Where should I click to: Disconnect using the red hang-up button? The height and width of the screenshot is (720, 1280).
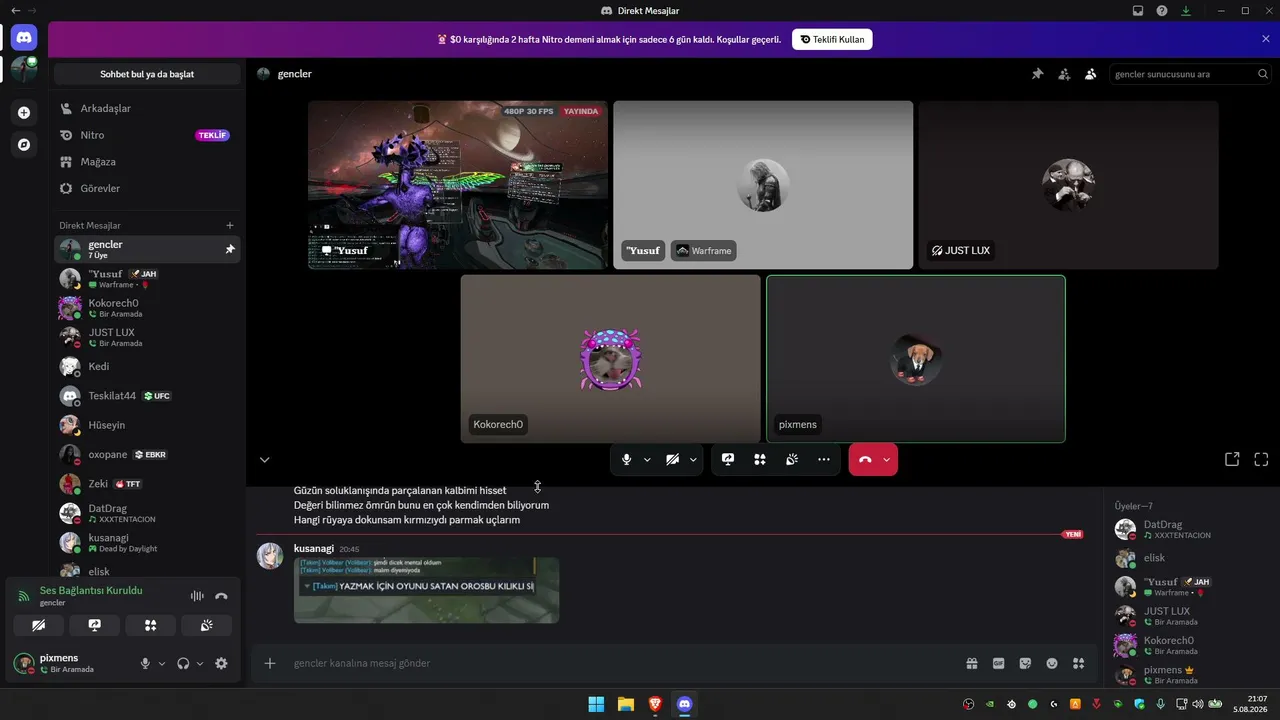[x=865, y=459]
